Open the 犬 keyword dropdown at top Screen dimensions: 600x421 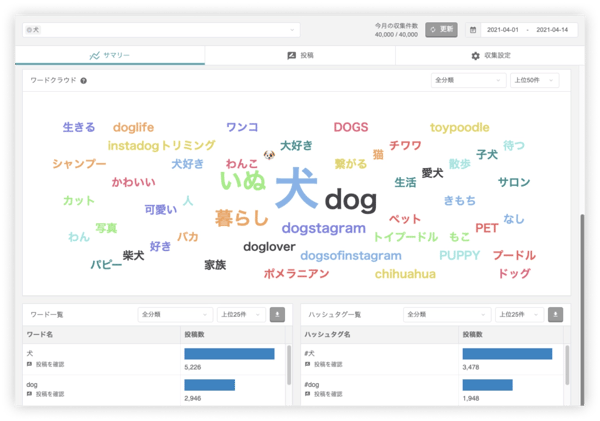point(161,30)
